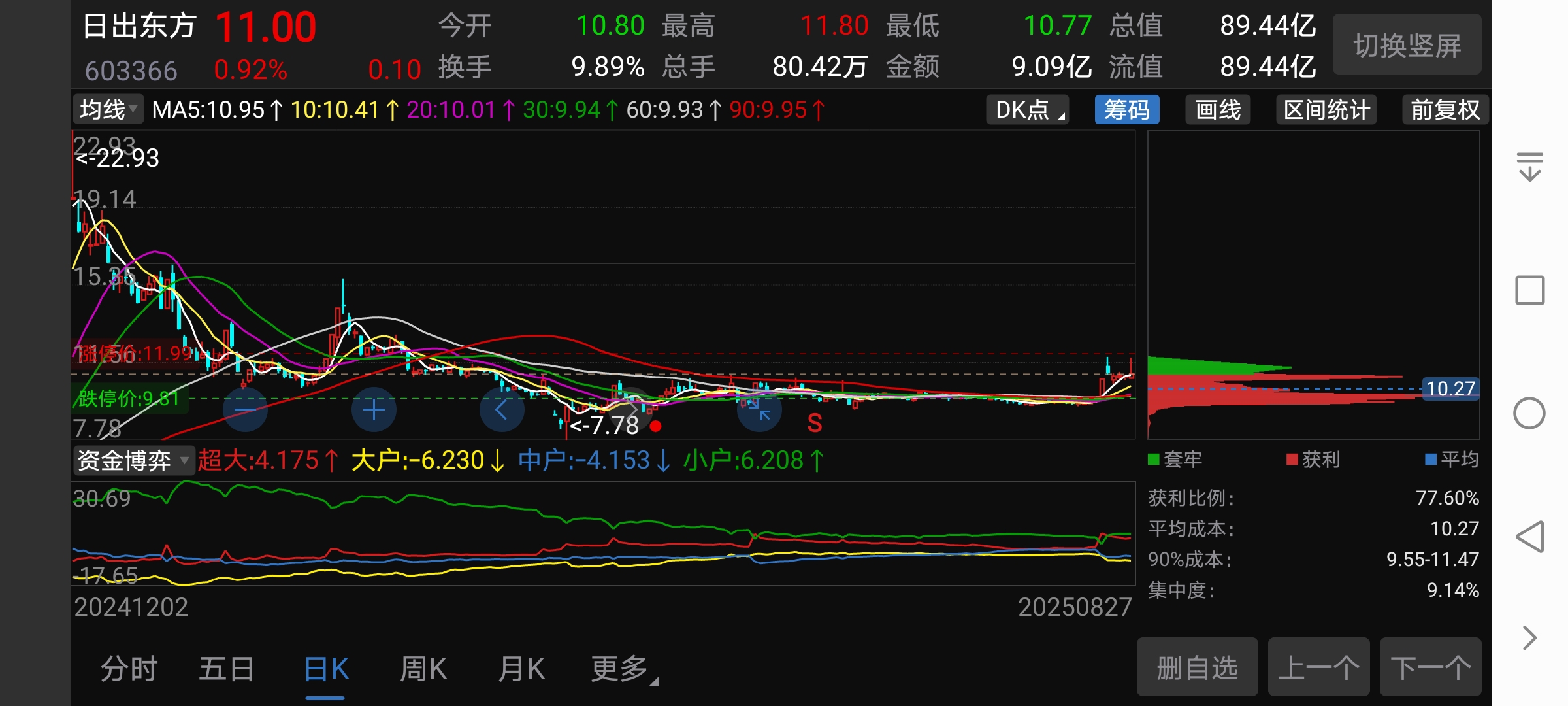Open the 均线 indicator dropdown
This screenshot has width=1568, height=706.
(x=108, y=110)
